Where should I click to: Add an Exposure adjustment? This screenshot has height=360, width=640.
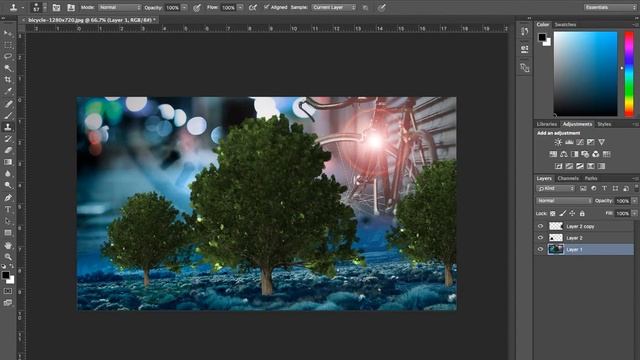click(591, 142)
